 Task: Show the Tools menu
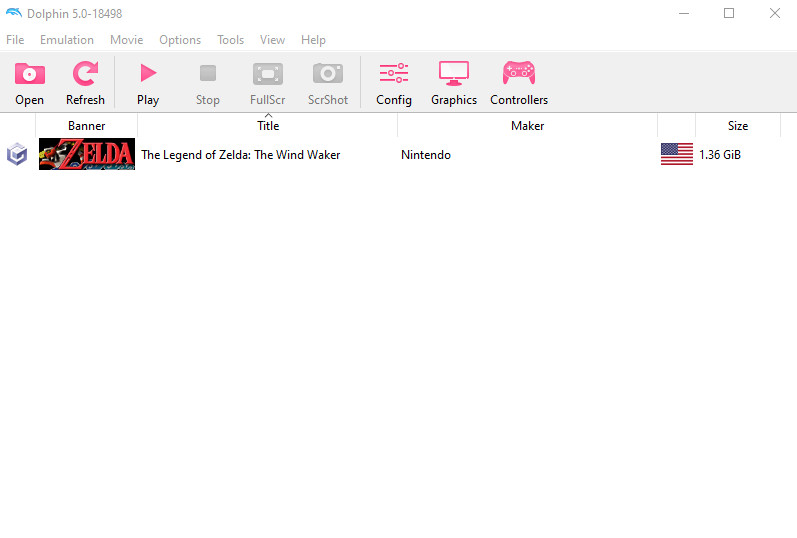point(230,40)
